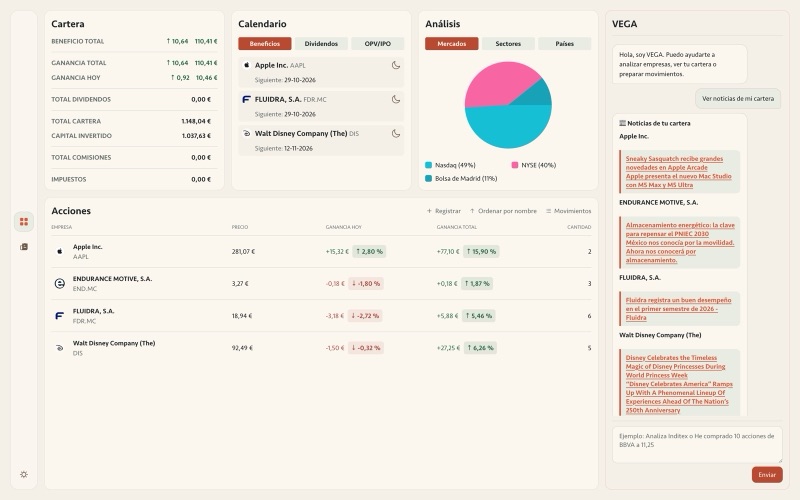This screenshot has width=800, height=500.
Task: Click Fluidra logo in Calendario card
Action: 246,99
